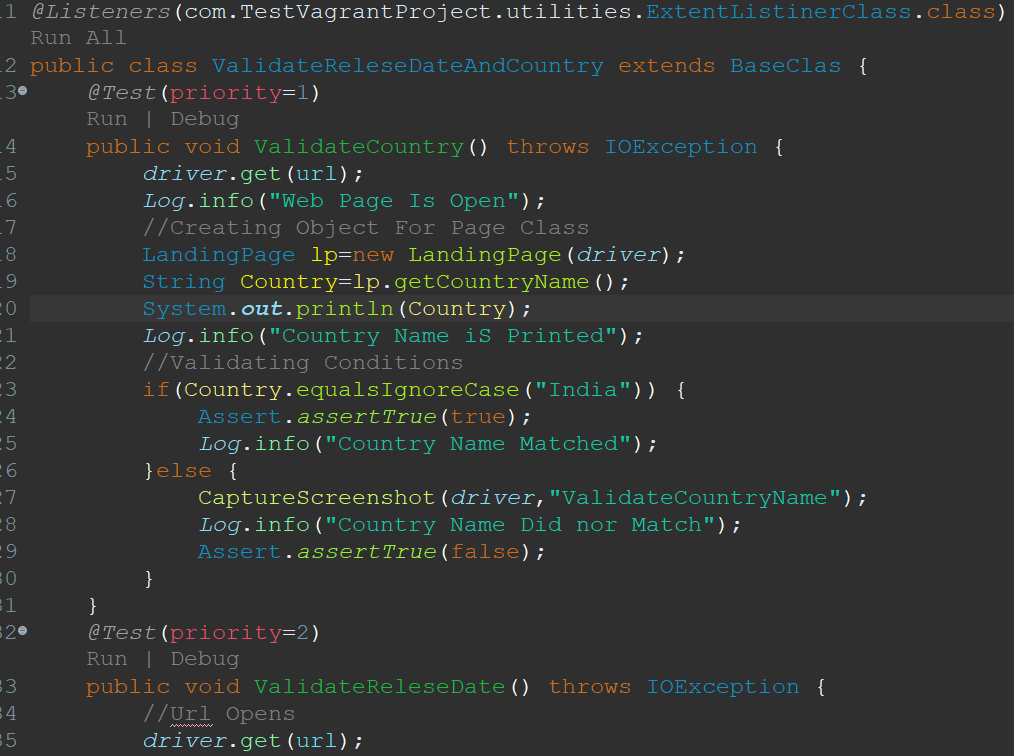Click the @Test(priority=1) annotation

204,93
